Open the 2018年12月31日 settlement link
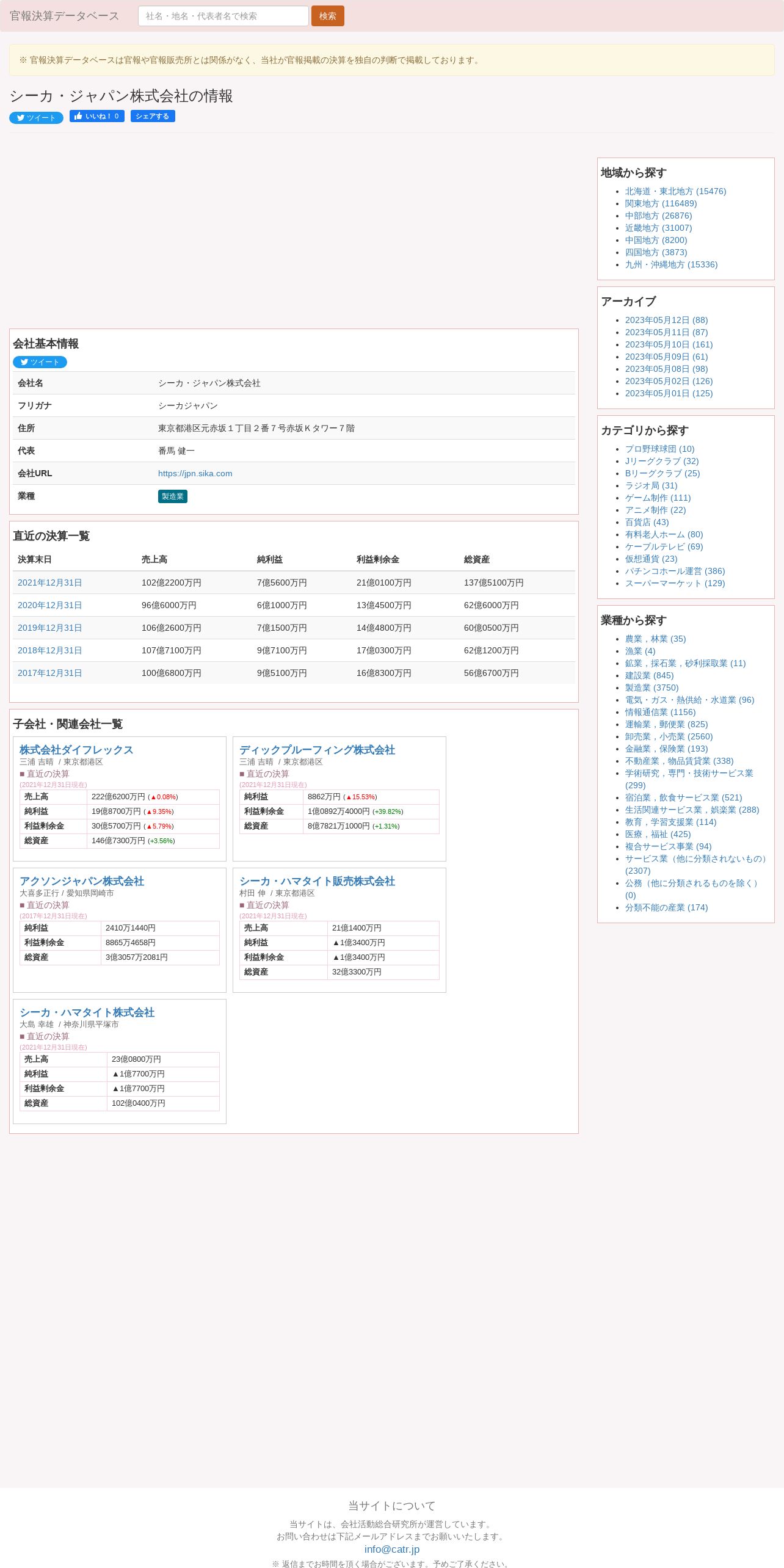784x1568 pixels. (x=49, y=650)
